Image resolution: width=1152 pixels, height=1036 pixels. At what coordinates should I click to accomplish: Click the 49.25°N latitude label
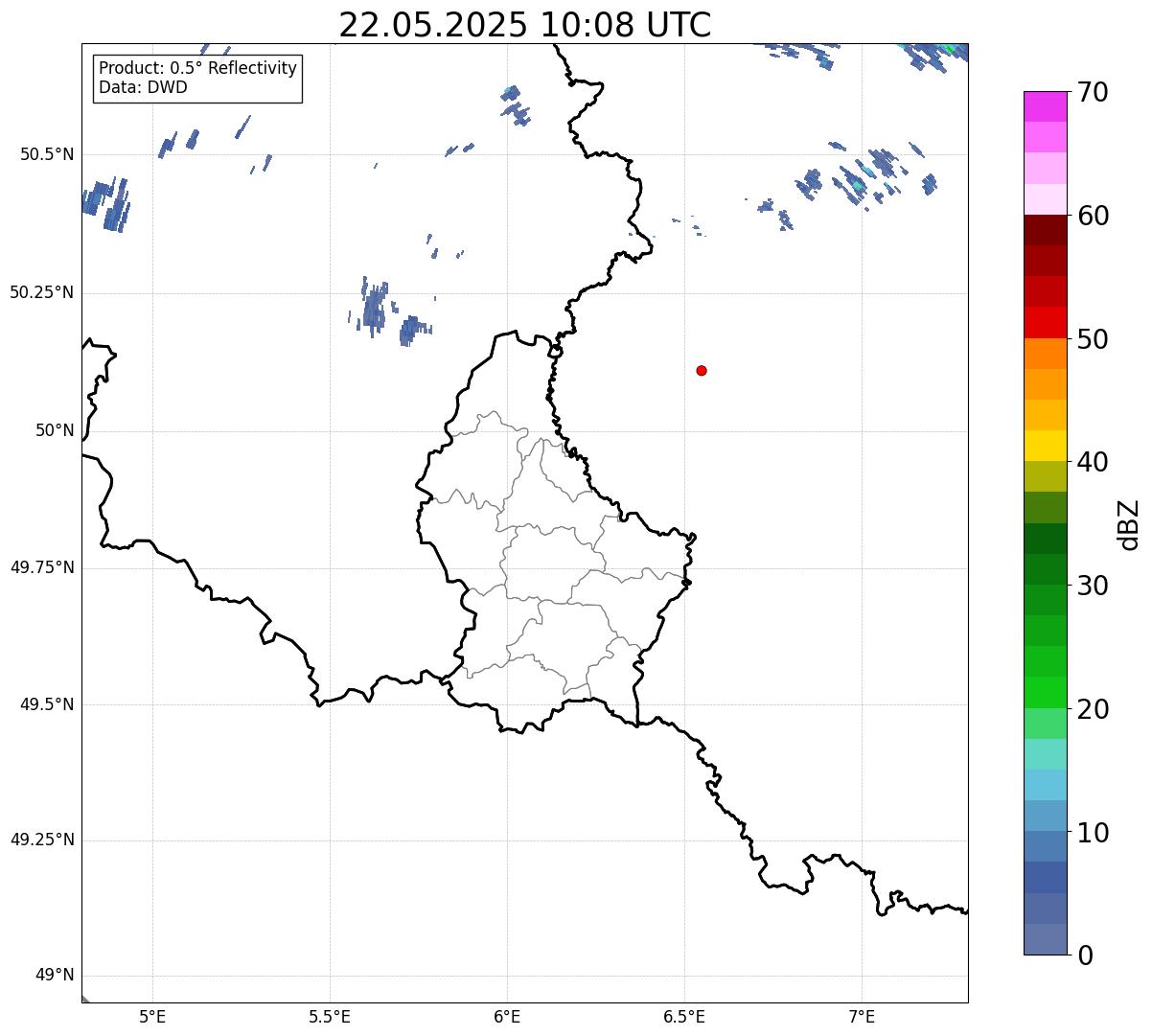pos(42,840)
